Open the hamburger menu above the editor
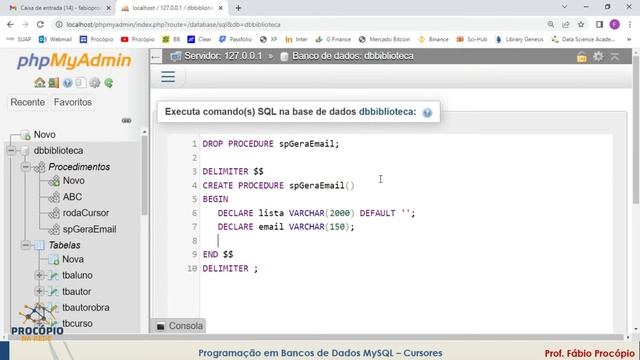 click(168, 76)
